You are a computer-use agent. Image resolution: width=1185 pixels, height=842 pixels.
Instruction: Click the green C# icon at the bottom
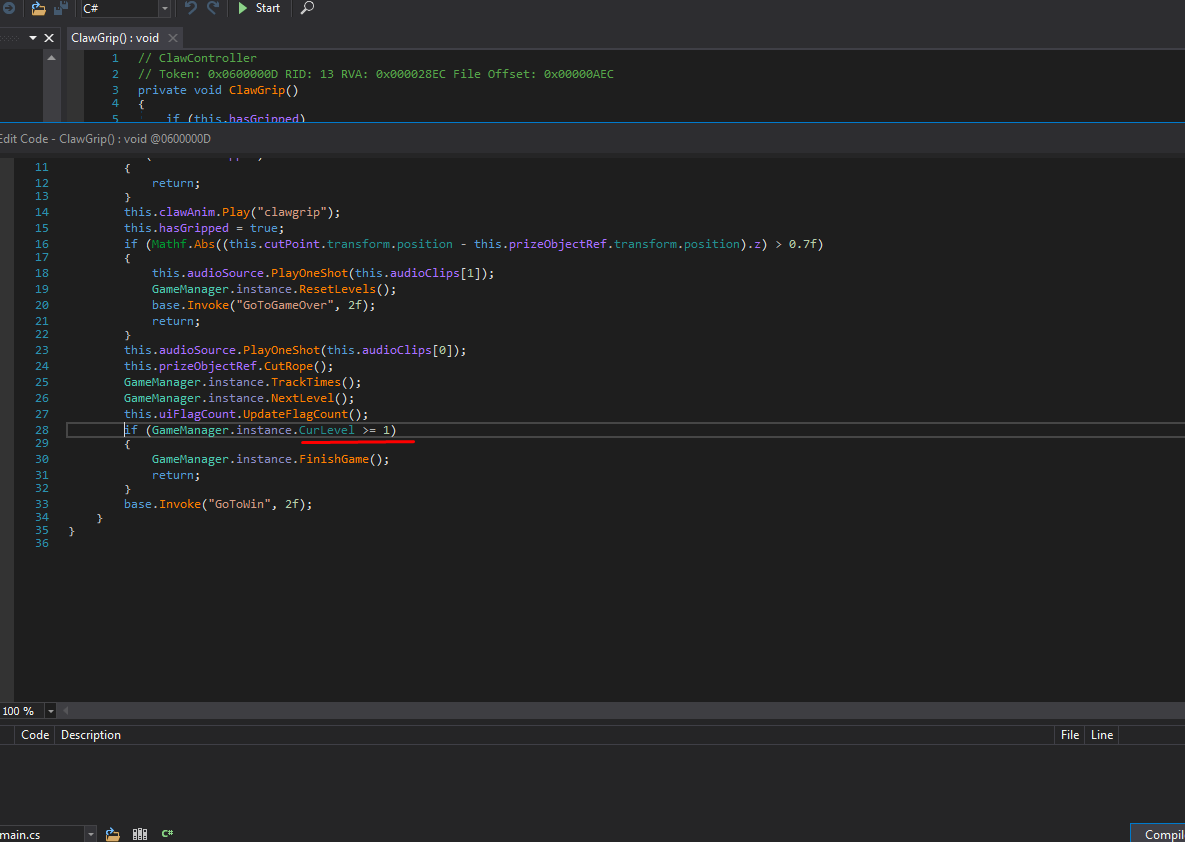(x=167, y=834)
